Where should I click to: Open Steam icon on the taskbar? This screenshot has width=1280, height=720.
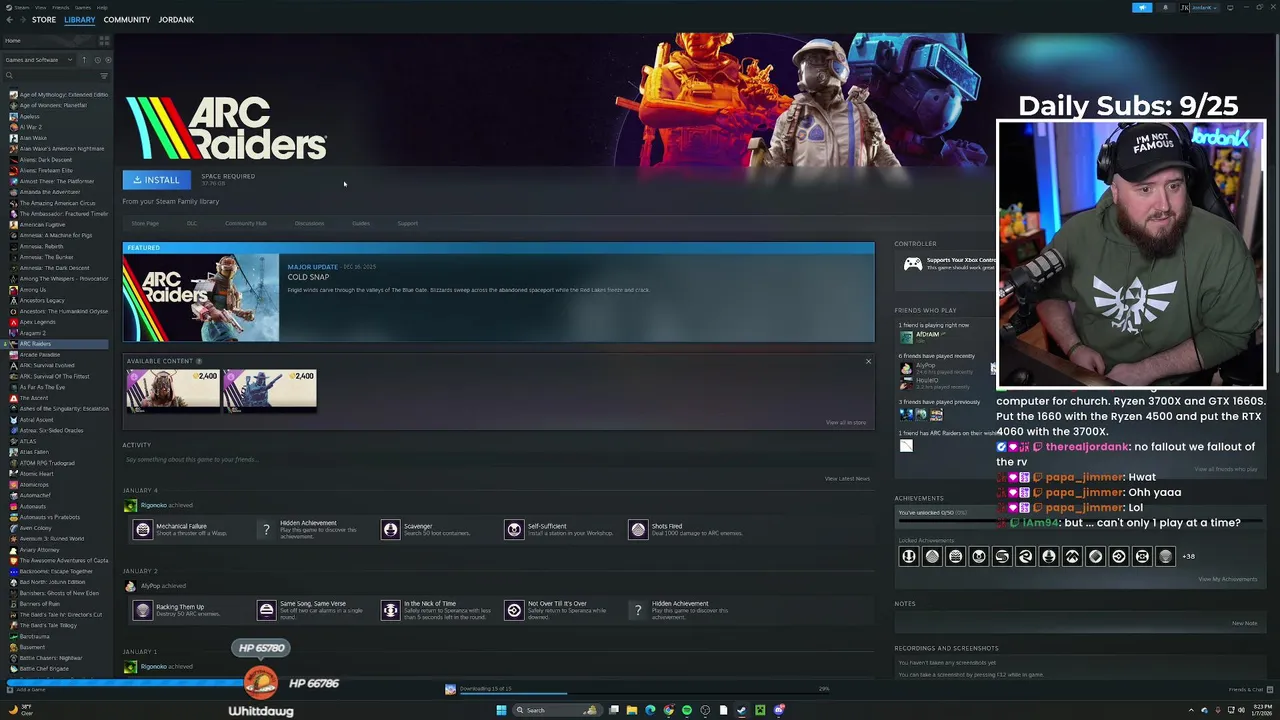[x=742, y=710]
